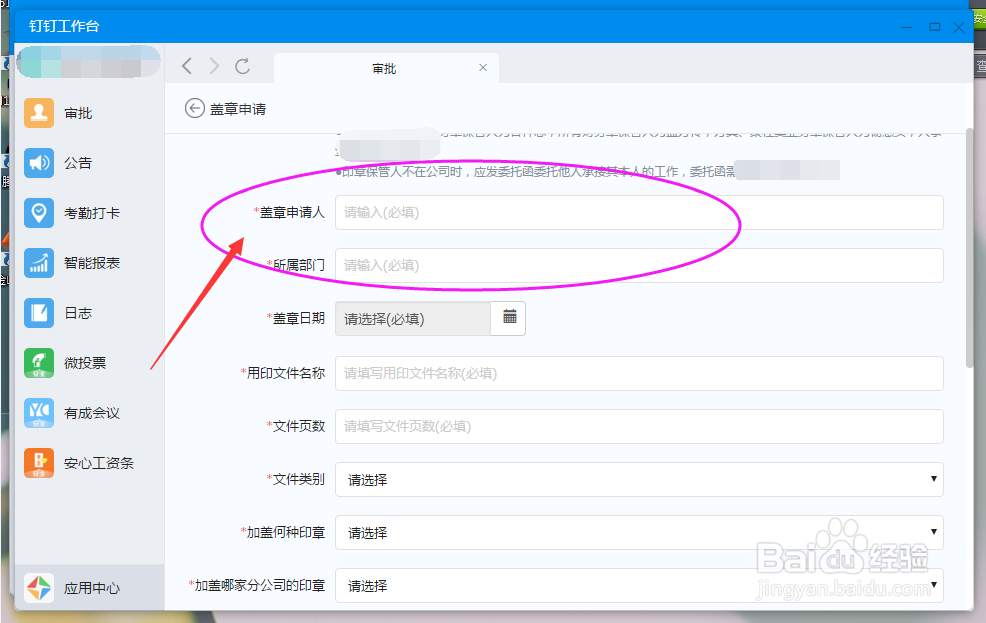Click the forward navigation arrow

(x=214, y=66)
